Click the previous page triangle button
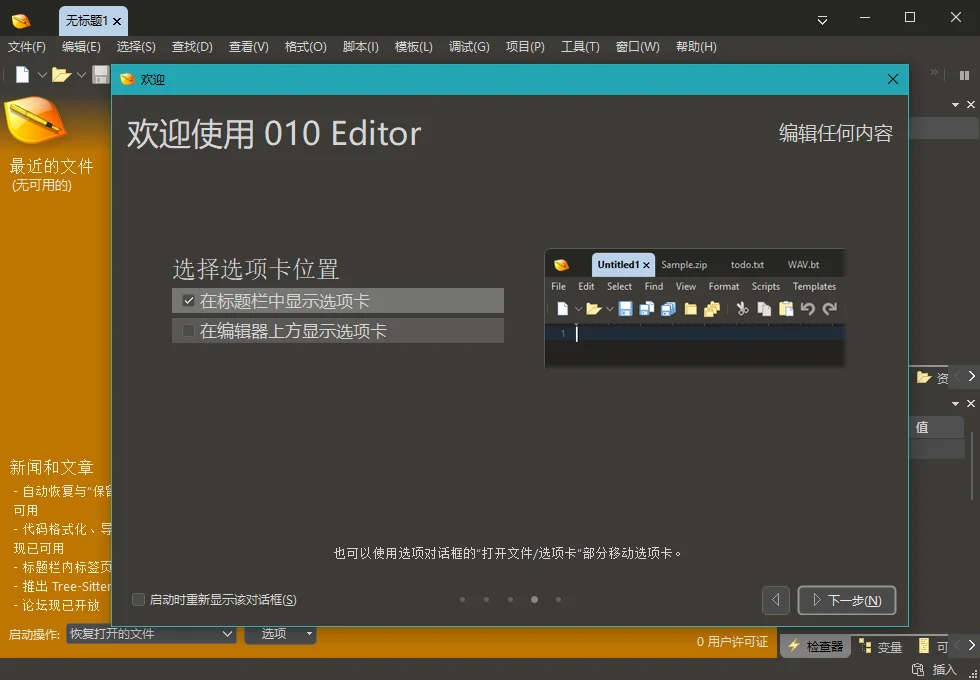This screenshot has height=680, width=980. pyautogui.click(x=776, y=600)
